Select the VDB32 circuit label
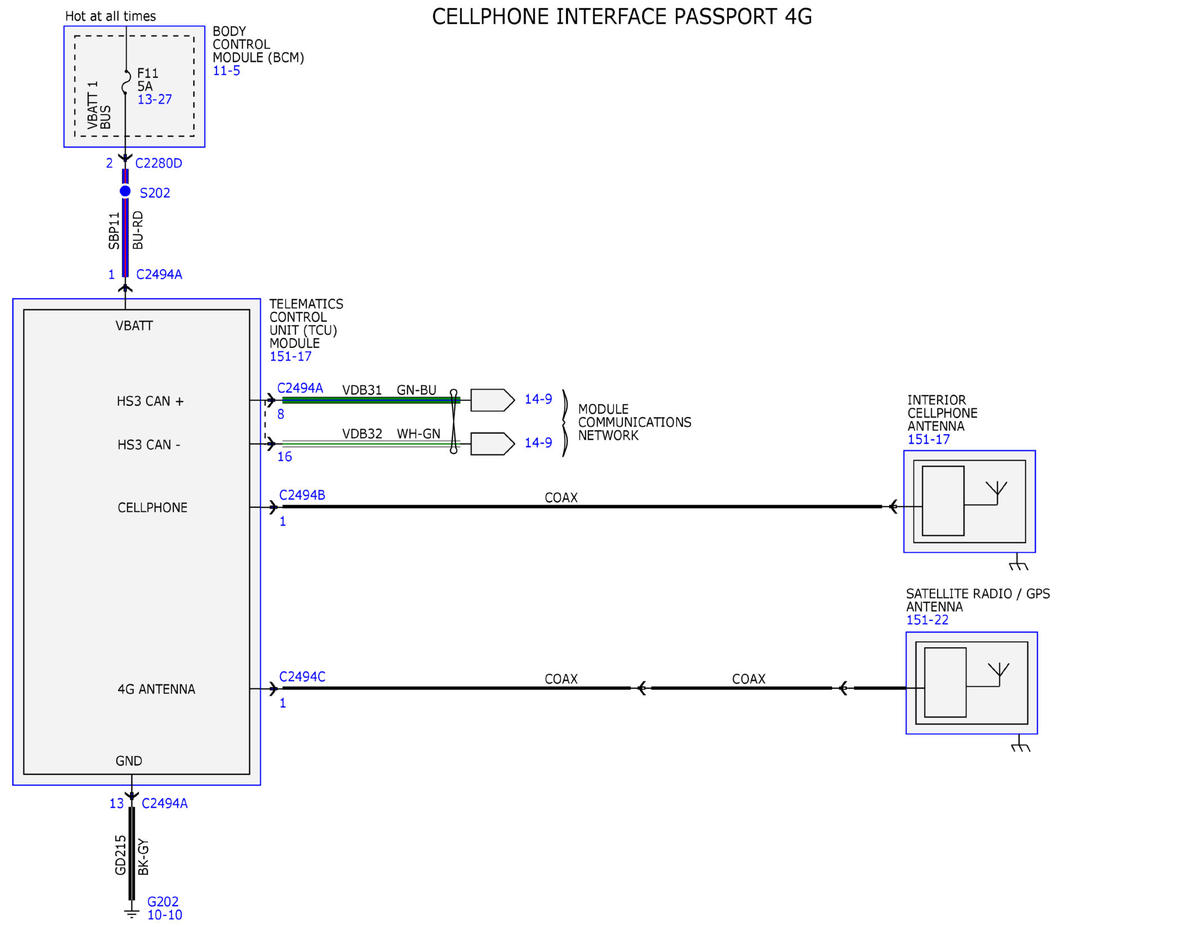 [362, 434]
